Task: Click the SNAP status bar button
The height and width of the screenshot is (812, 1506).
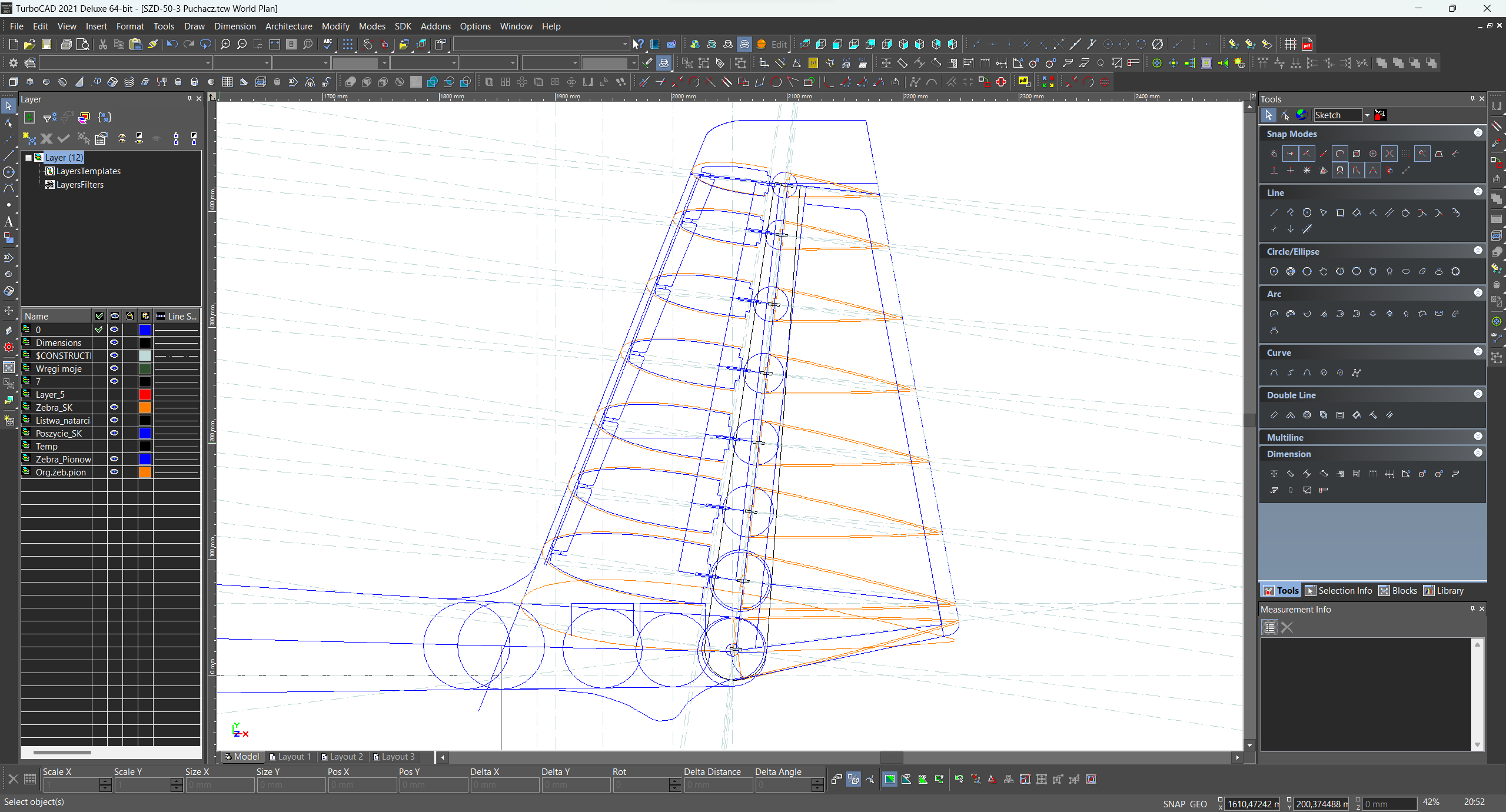Action: [x=1173, y=804]
